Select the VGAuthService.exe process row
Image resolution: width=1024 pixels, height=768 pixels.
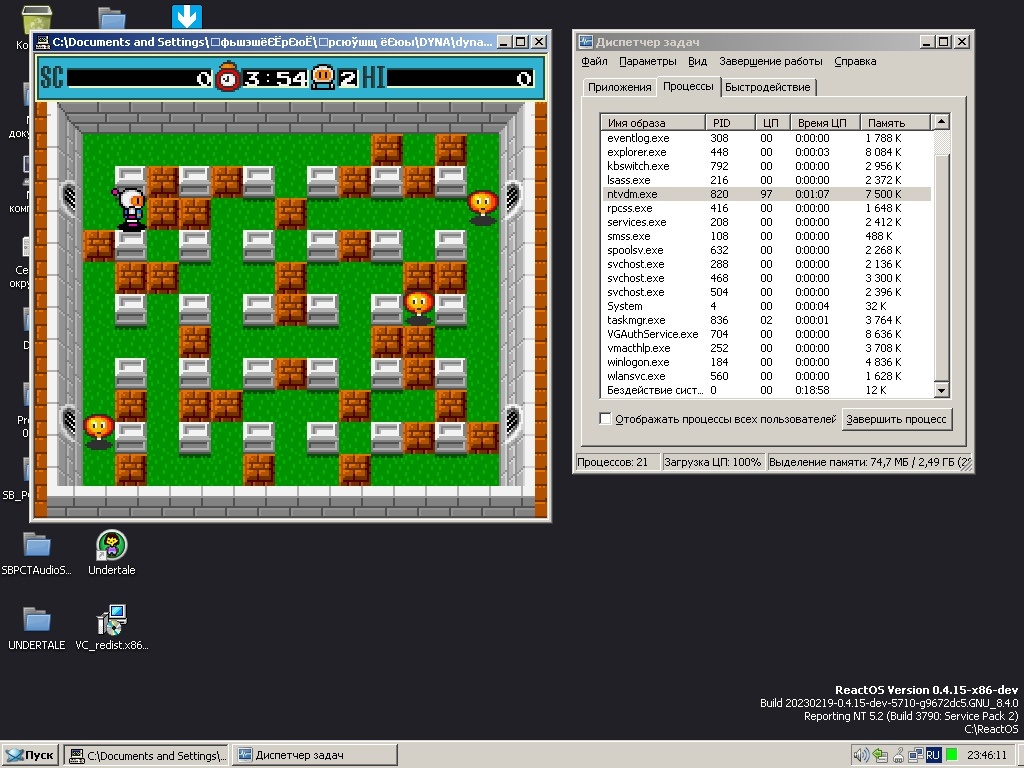click(766, 334)
